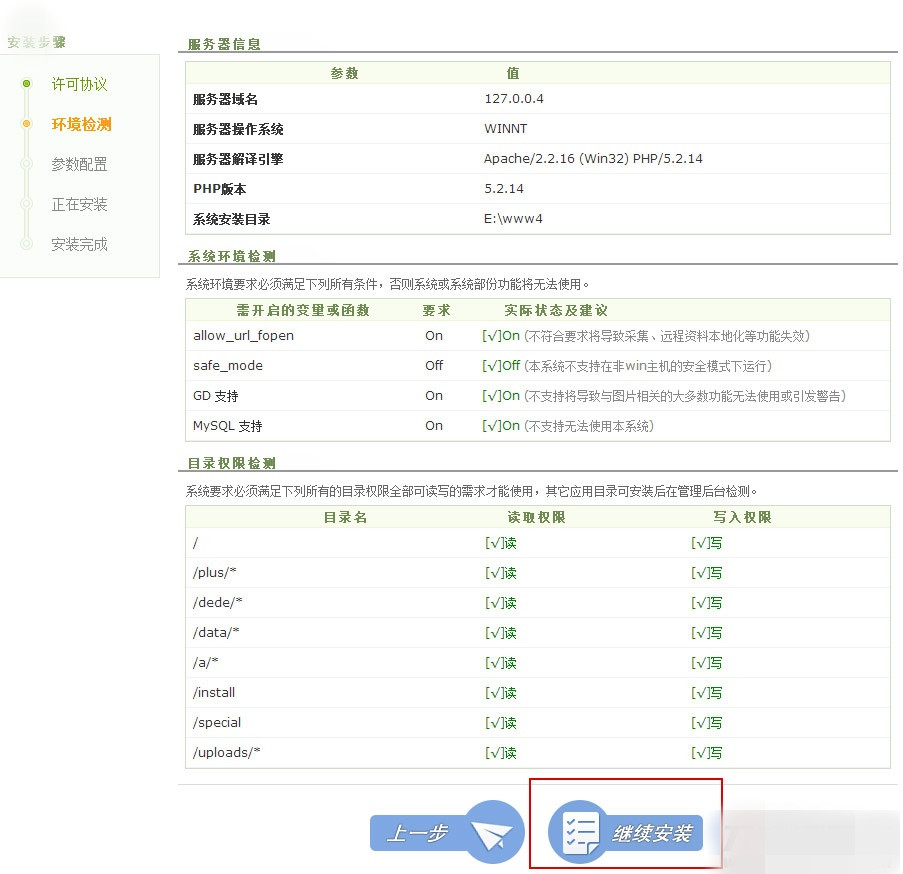
Task: Click the 写入权限 column header
Action: pos(742,517)
